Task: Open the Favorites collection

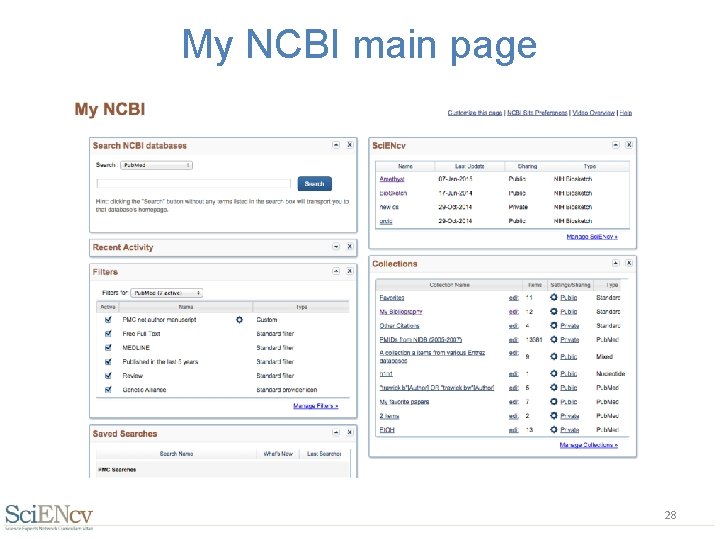Action: click(392, 298)
